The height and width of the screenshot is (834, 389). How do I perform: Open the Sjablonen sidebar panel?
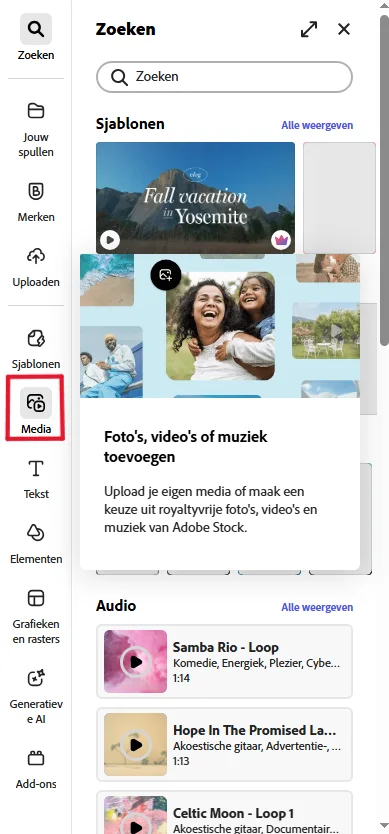click(x=36, y=349)
